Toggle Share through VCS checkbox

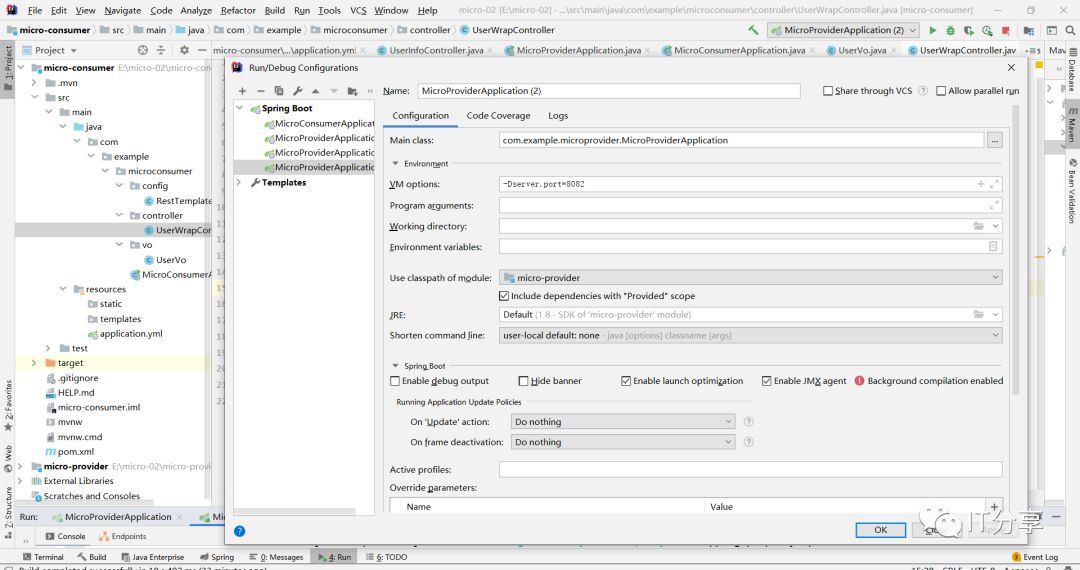(828, 91)
